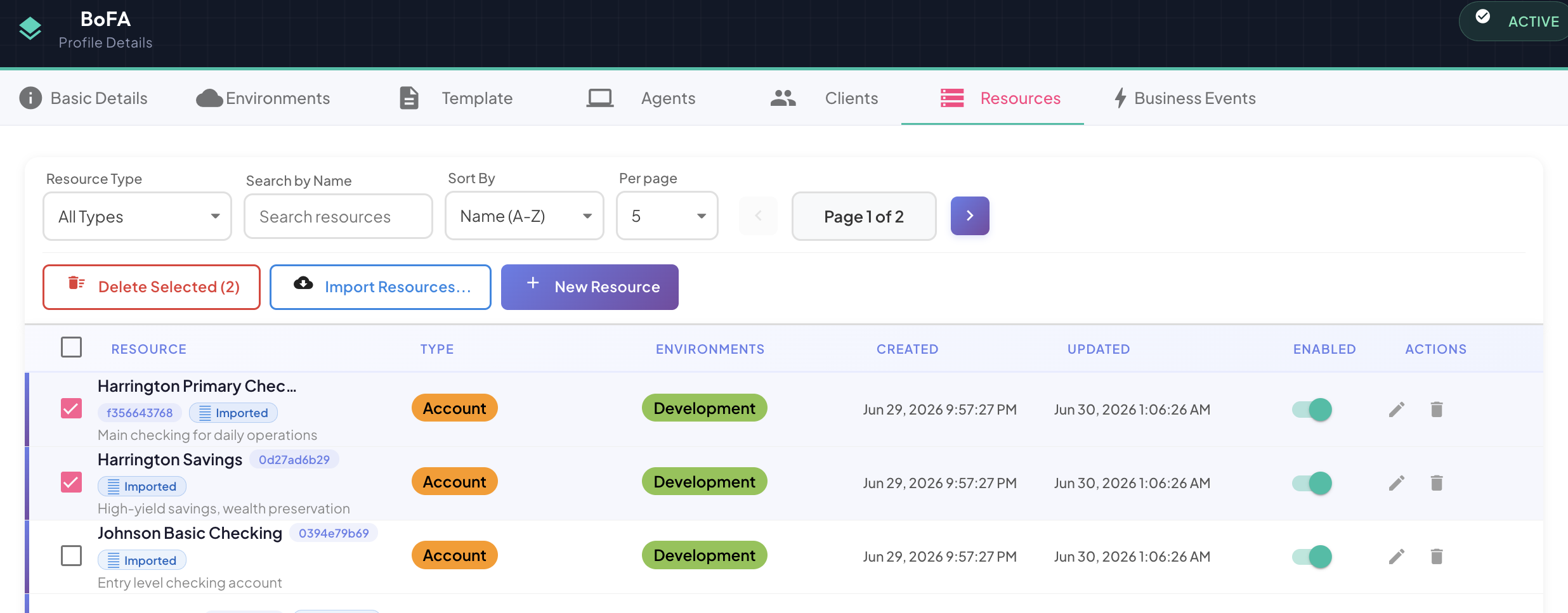Click the ACTIVE status checkmark icon
Viewport: 1568px width, 613px height.
(x=1482, y=16)
